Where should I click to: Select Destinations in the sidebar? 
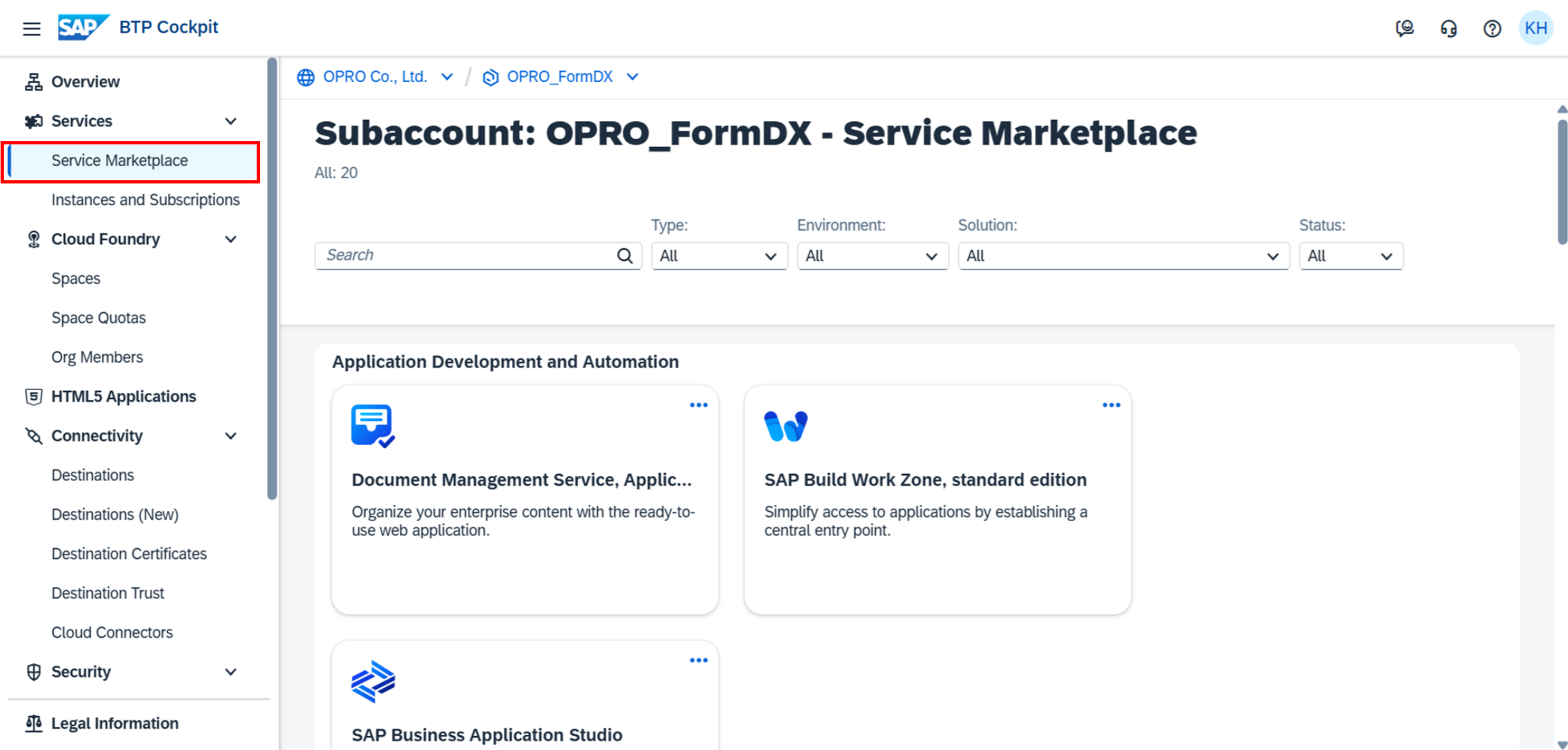coord(92,475)
